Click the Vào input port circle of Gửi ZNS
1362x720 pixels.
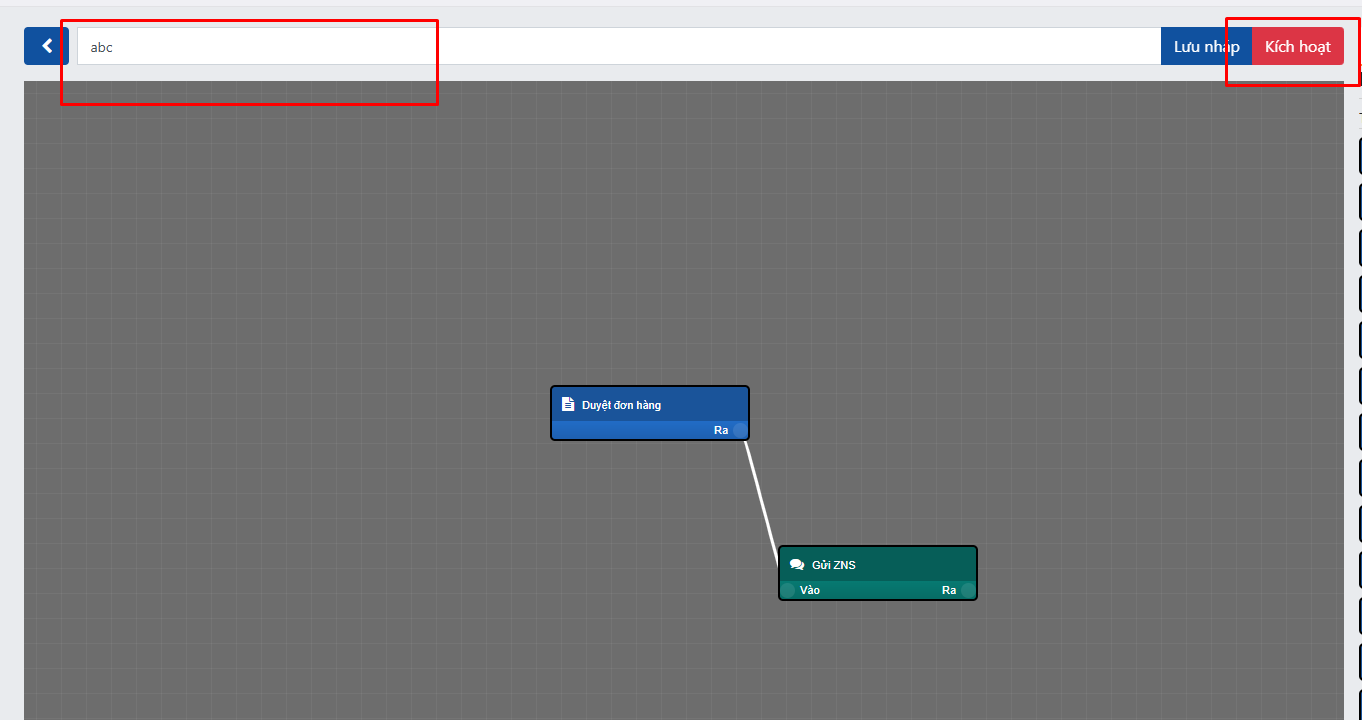(788, 590)
